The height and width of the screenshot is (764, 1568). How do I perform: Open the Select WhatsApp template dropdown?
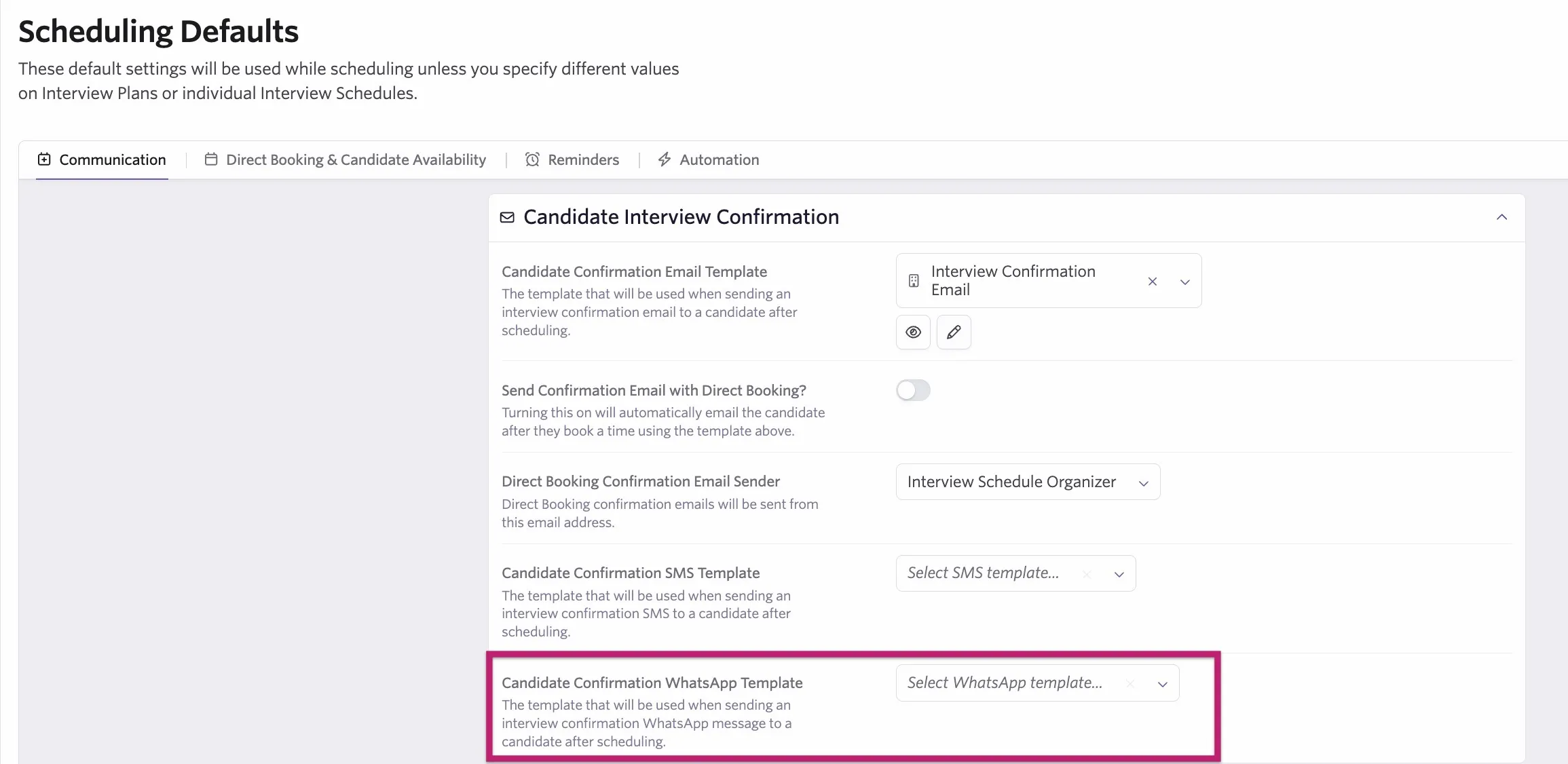point(1037,683)
